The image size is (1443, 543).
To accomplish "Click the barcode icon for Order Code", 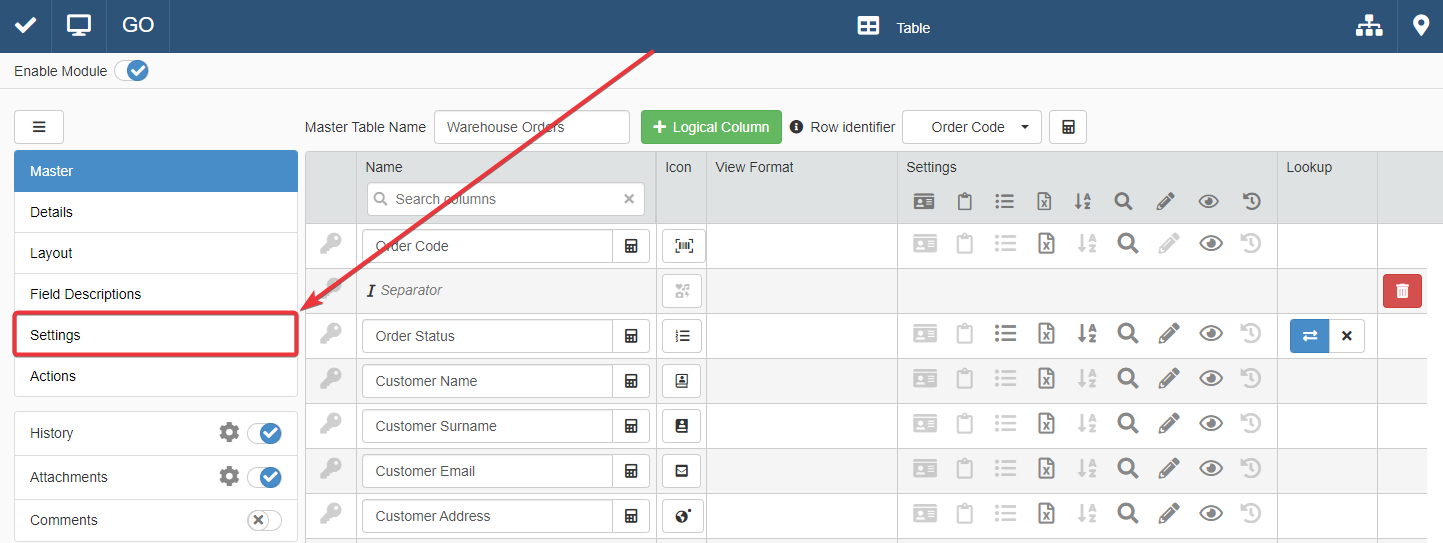I will click(683, 246).
